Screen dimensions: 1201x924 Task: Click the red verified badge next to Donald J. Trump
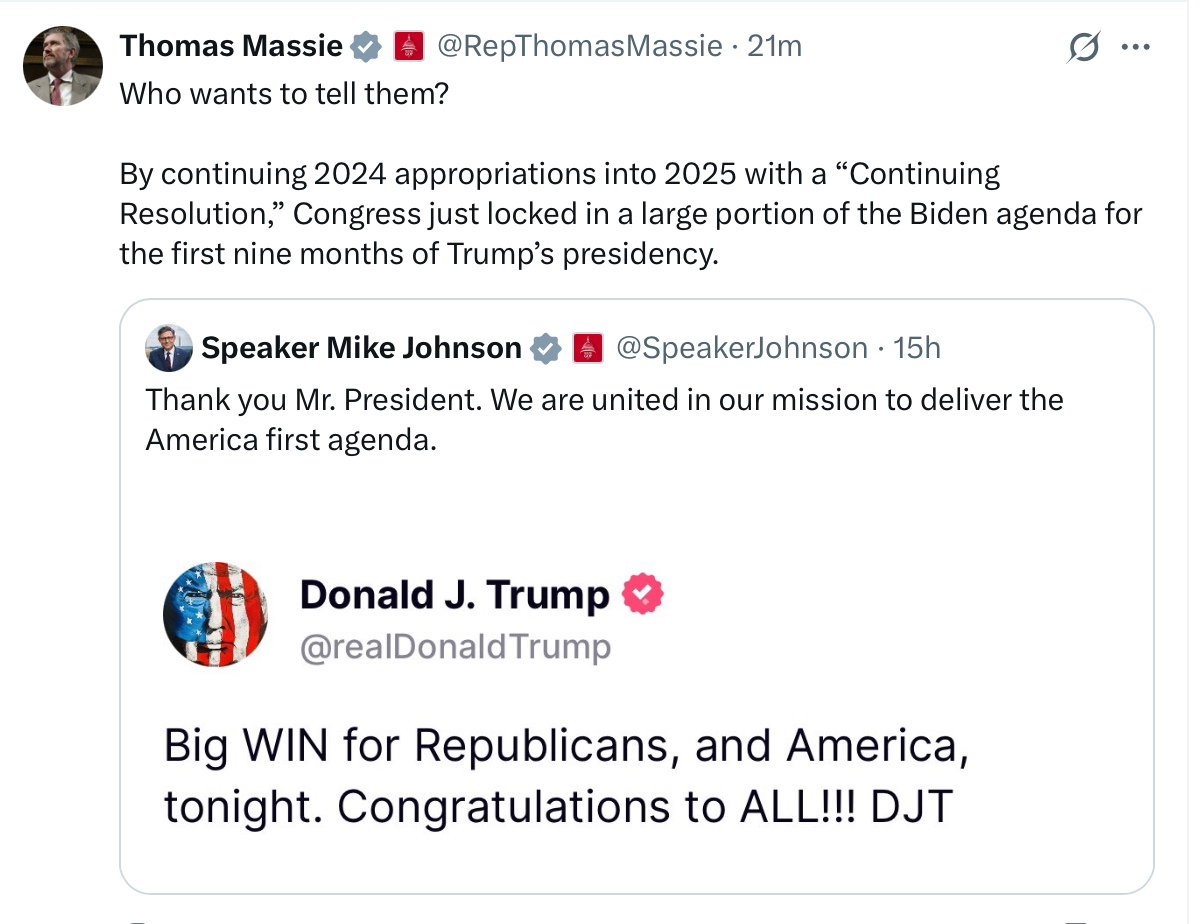(x=643, y=595)
